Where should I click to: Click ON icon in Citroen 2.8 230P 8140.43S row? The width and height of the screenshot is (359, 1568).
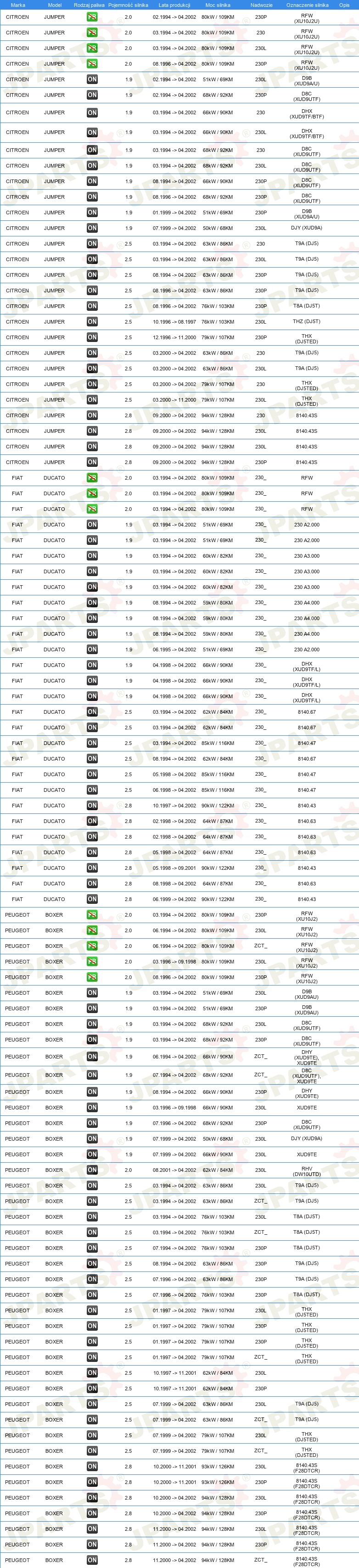92,462
